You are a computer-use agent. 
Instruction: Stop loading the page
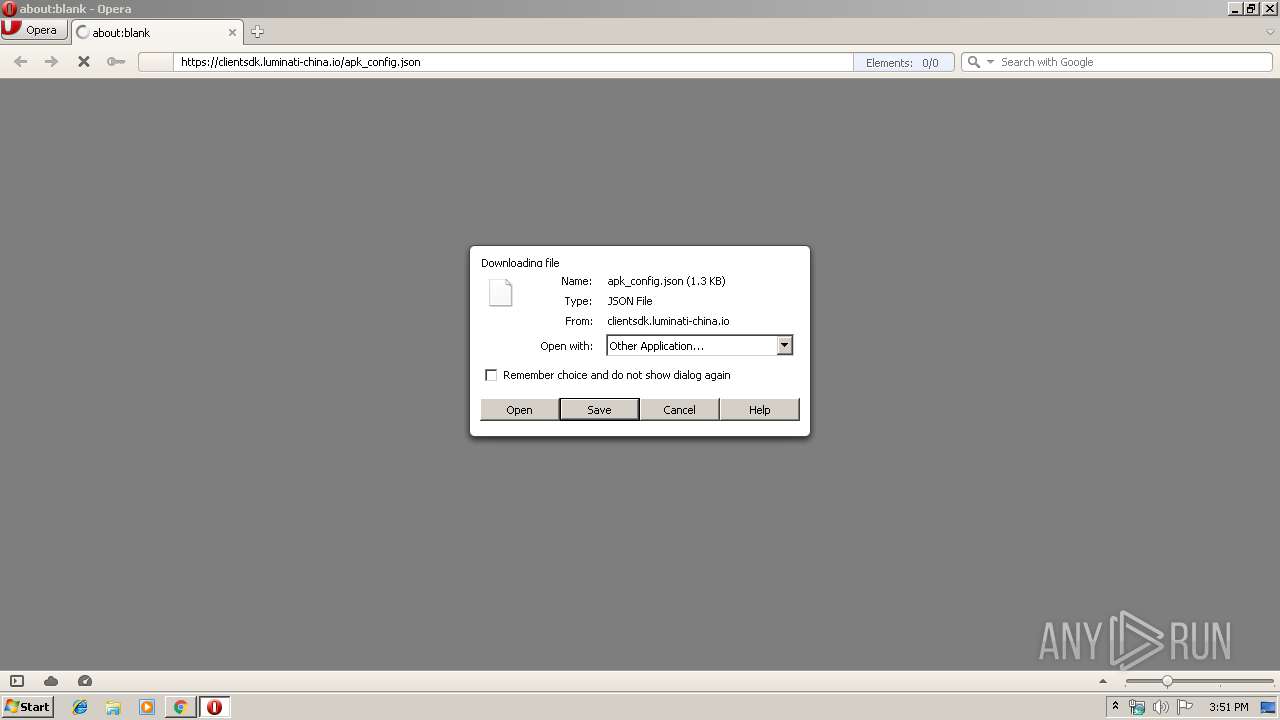[84, 62]
